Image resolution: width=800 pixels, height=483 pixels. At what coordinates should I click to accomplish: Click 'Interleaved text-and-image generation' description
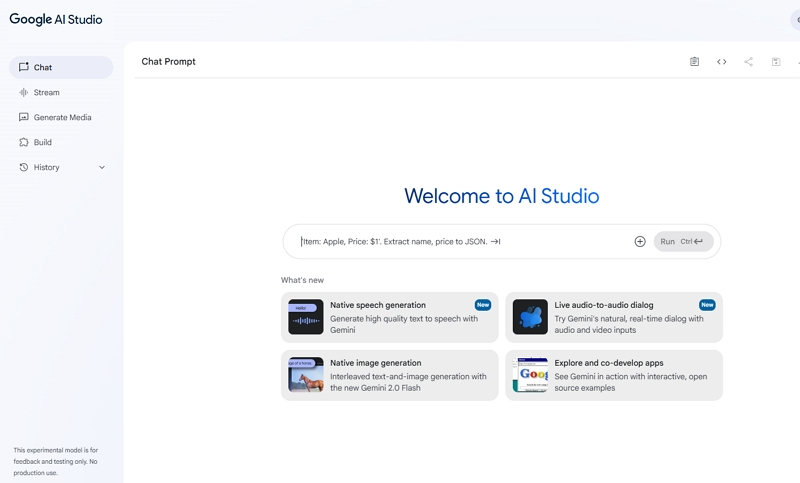[x=408, y=382]
